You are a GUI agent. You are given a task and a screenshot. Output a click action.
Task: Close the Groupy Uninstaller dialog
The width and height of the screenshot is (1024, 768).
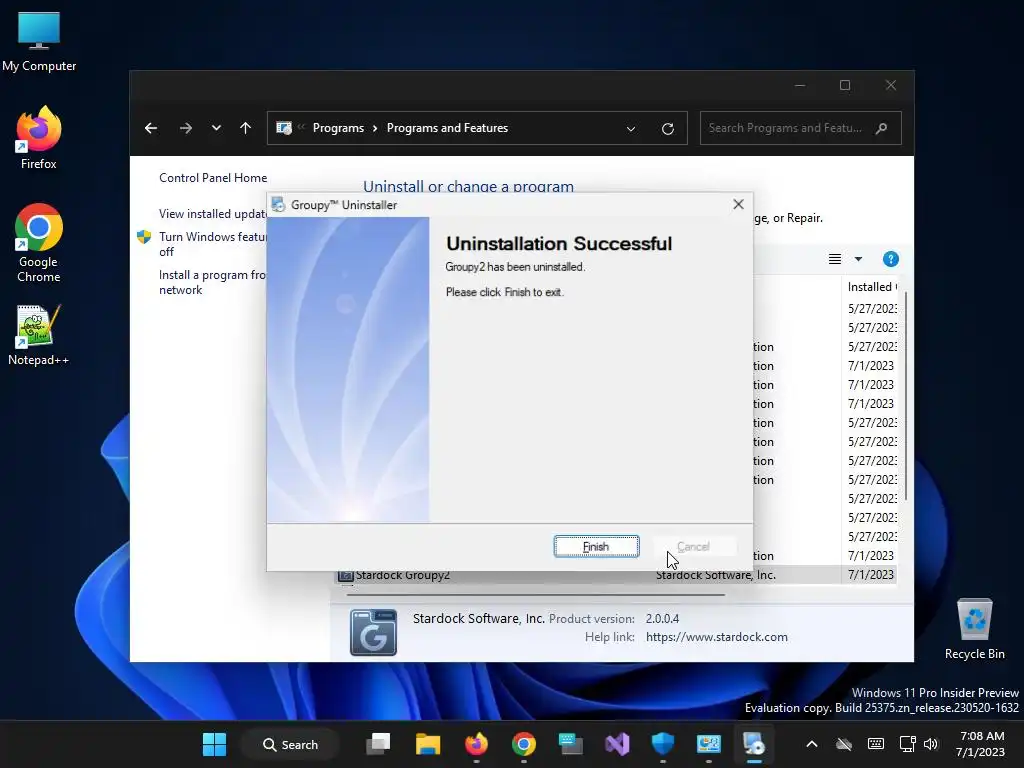738,204
